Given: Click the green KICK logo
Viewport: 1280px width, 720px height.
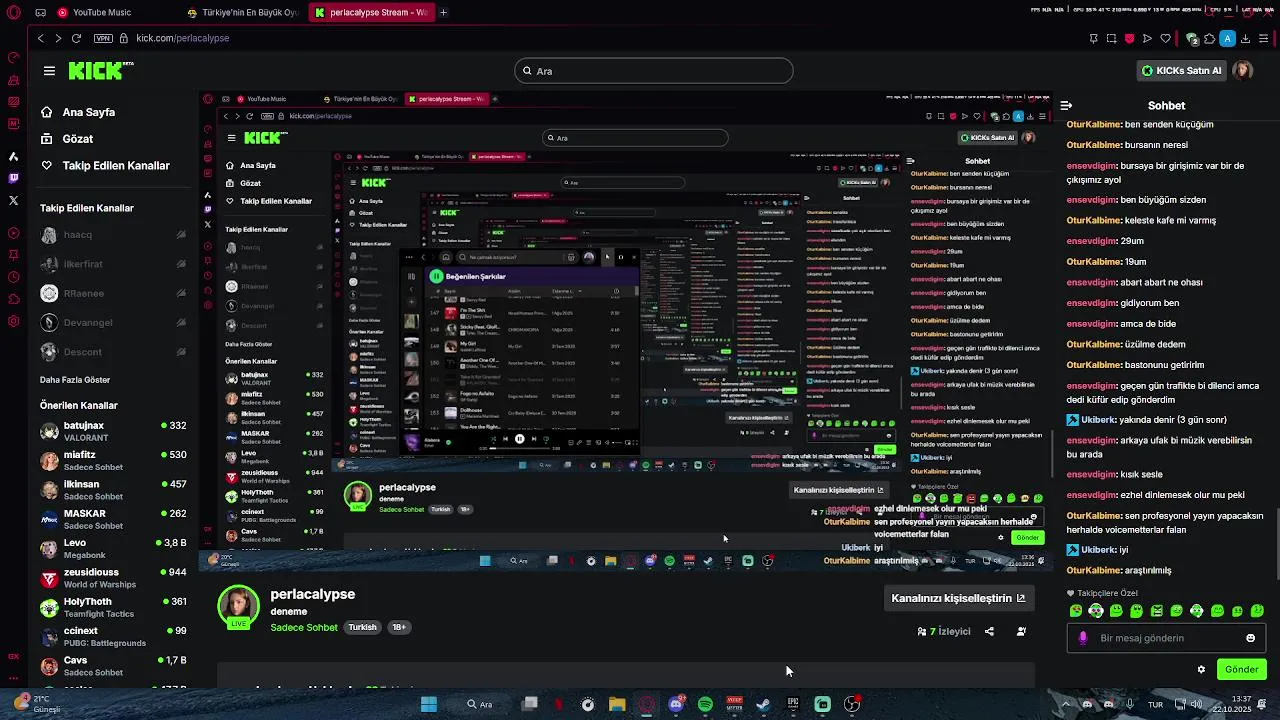Looking at the screenshot, I should tap(101, 71).
